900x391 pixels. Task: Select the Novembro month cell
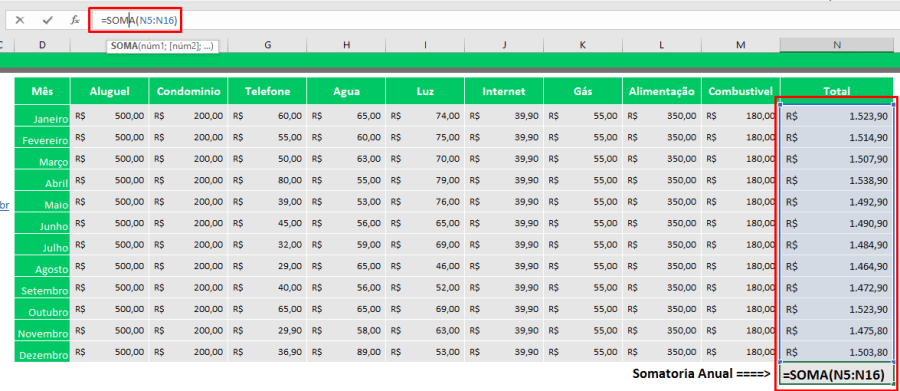pyautogui.click(x=42, y=330)
